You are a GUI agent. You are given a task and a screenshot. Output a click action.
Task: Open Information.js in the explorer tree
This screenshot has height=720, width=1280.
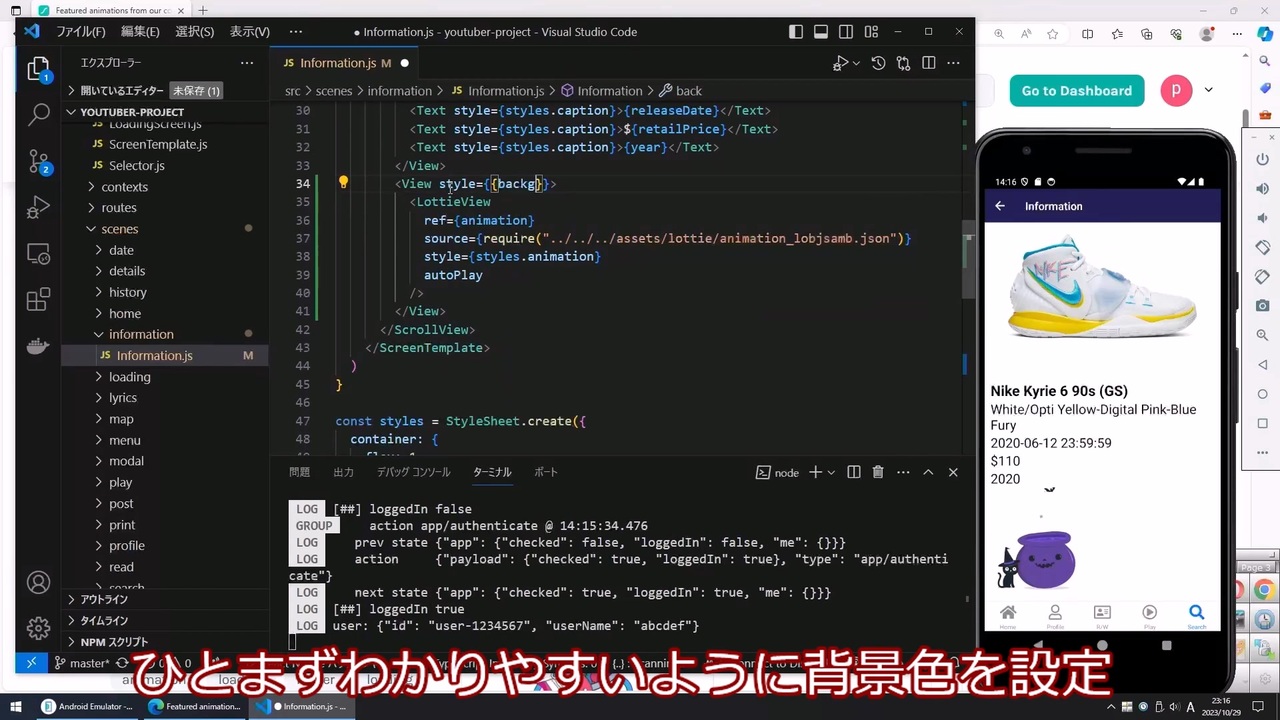(x=154, y=355)
